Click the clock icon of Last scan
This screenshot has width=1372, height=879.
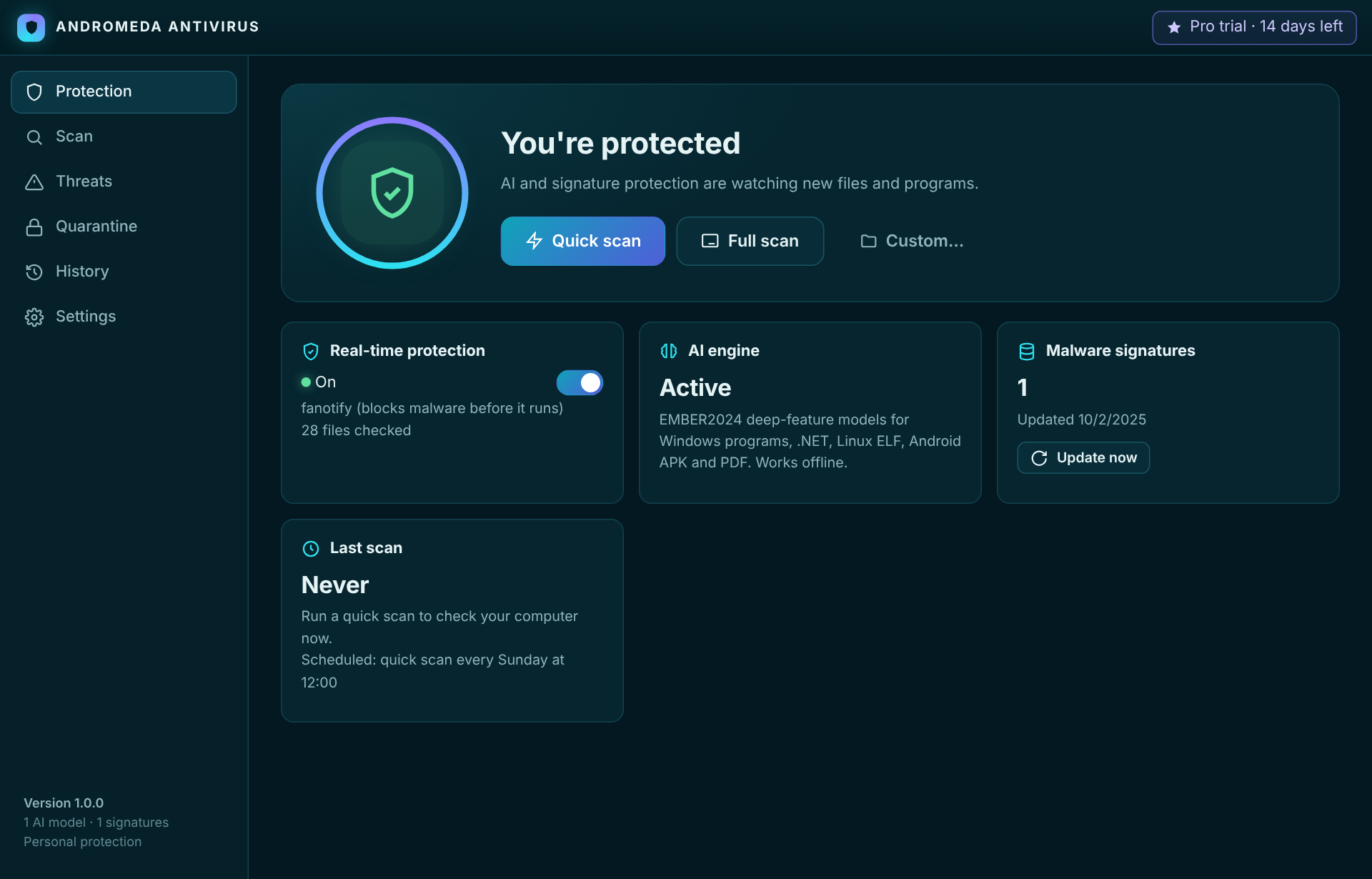point(311,548)
